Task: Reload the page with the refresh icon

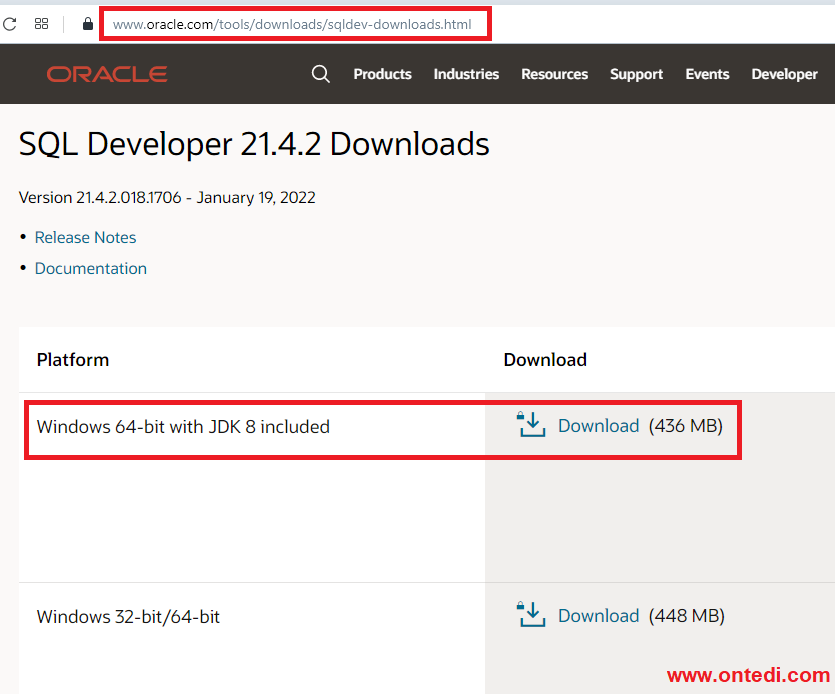Action: click(x=10, y=24)
